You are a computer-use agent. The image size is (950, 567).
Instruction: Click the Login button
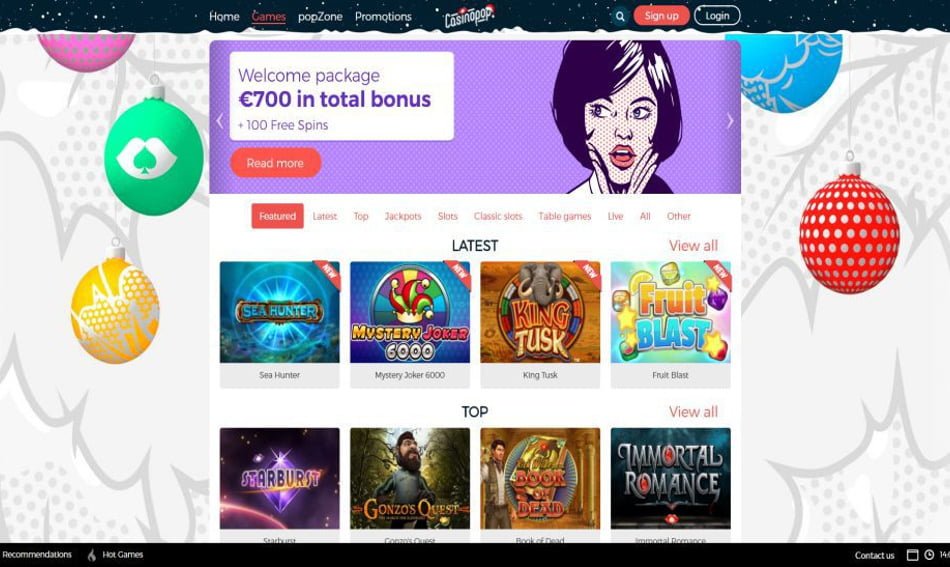pyautogui.click(x=717, y=16)
